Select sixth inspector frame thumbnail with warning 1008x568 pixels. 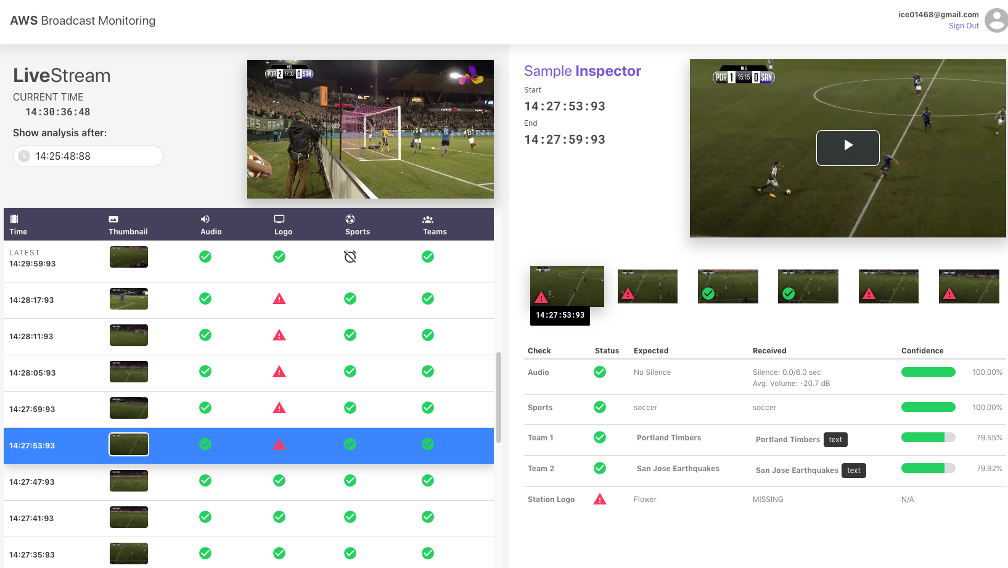[969, 287]
